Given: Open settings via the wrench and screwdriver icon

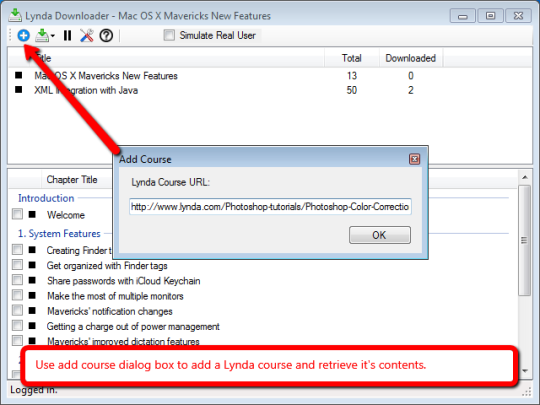Looking at the screenshot, I should 86,35.
